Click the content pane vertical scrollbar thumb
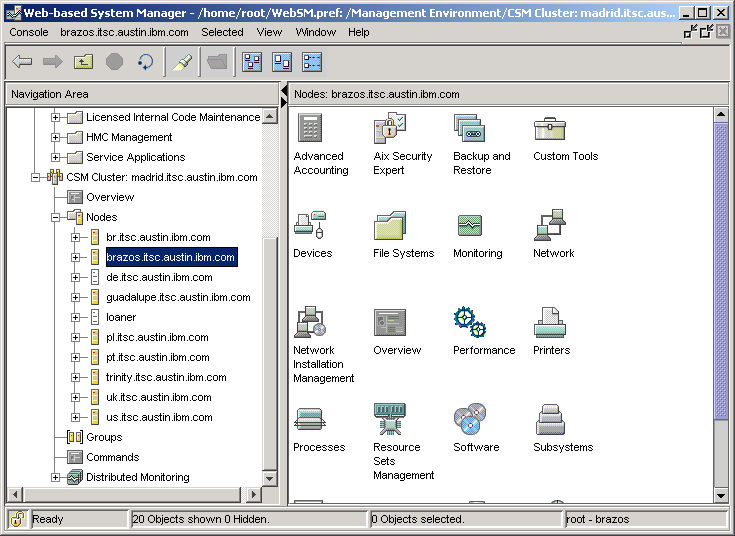This screenshot has height=536, width=735. 720,271
